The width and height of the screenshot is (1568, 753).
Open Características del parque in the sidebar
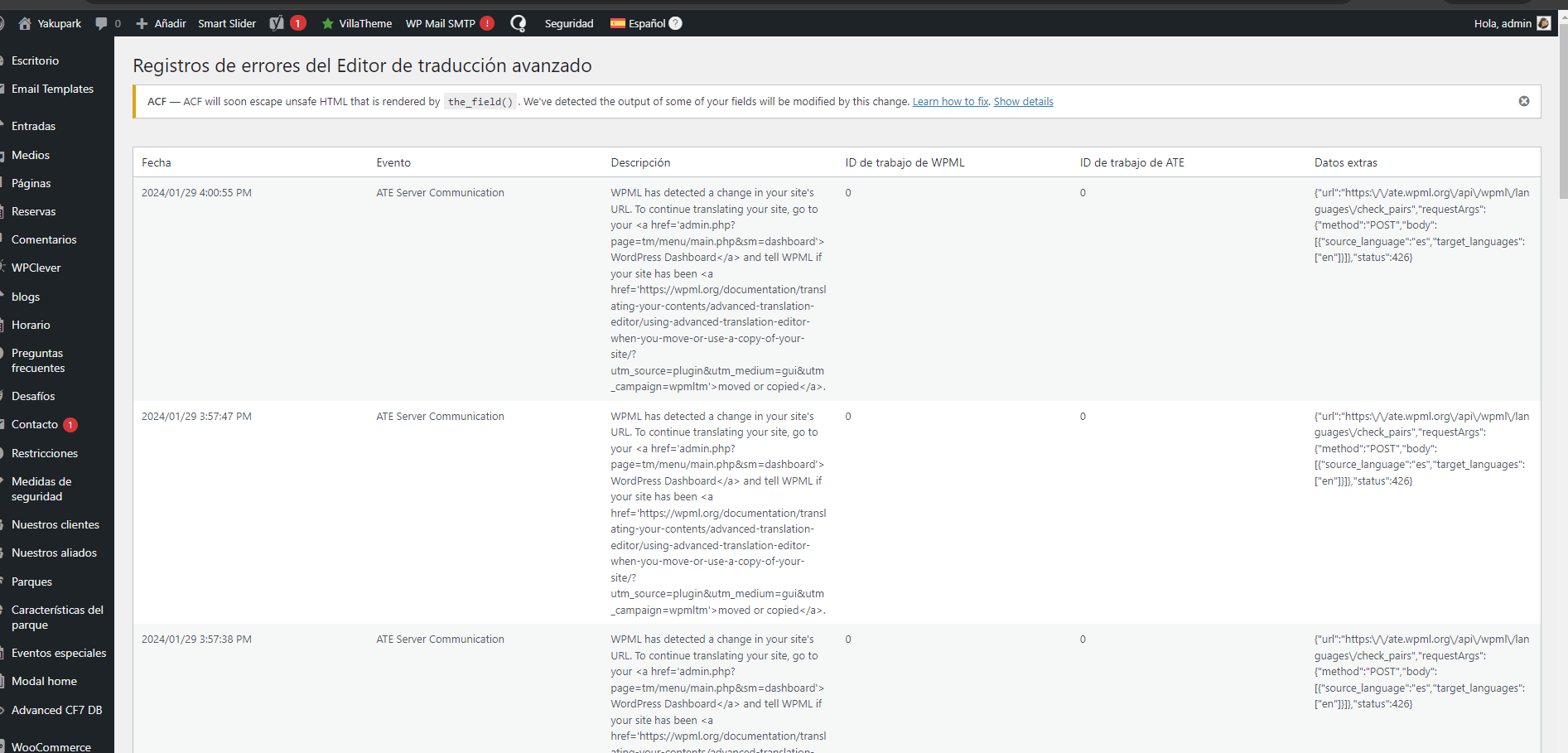click(x=57, y=617)
